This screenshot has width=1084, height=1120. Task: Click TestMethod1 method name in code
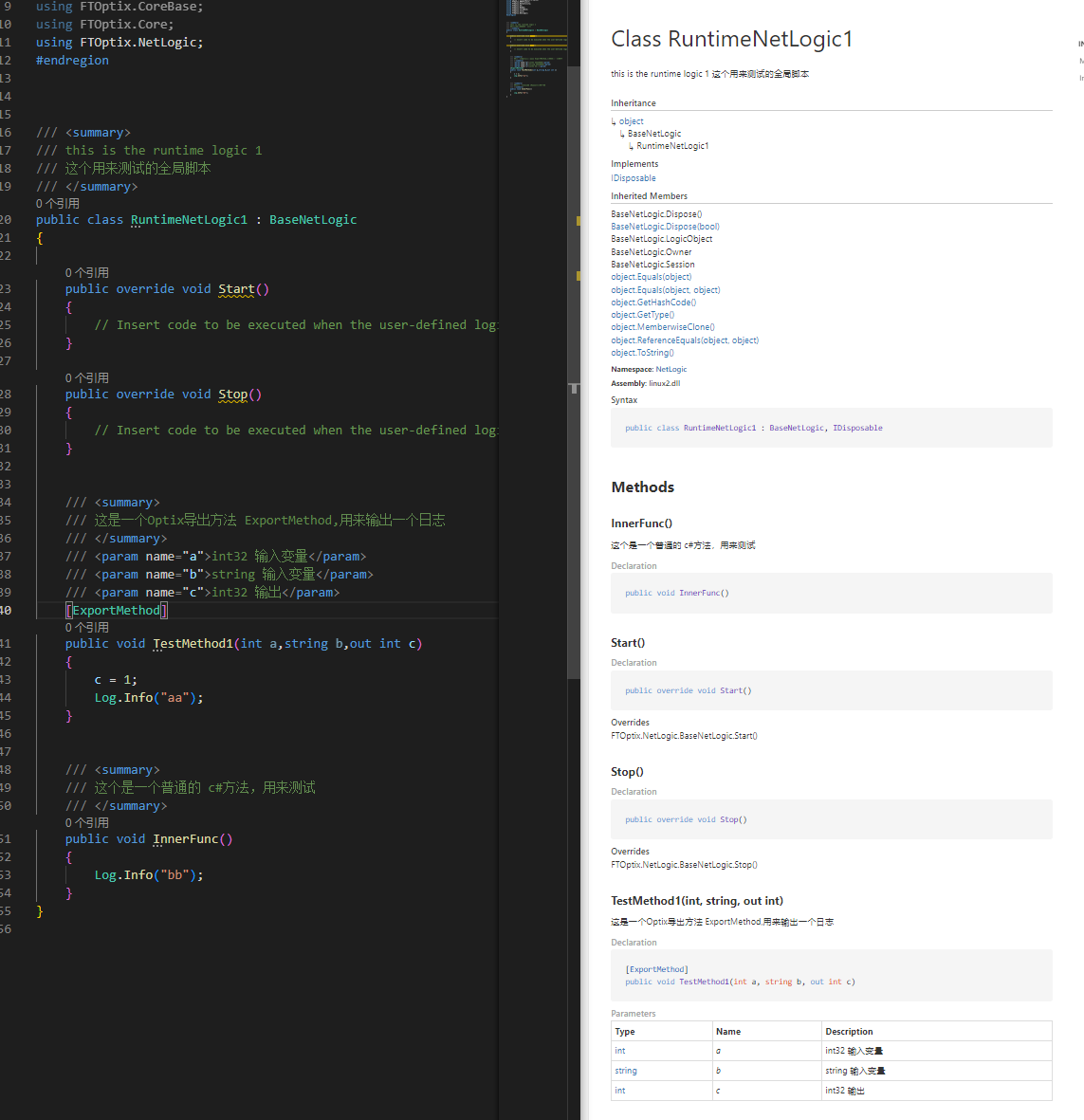pyautogui.click(x=193, y=644)
